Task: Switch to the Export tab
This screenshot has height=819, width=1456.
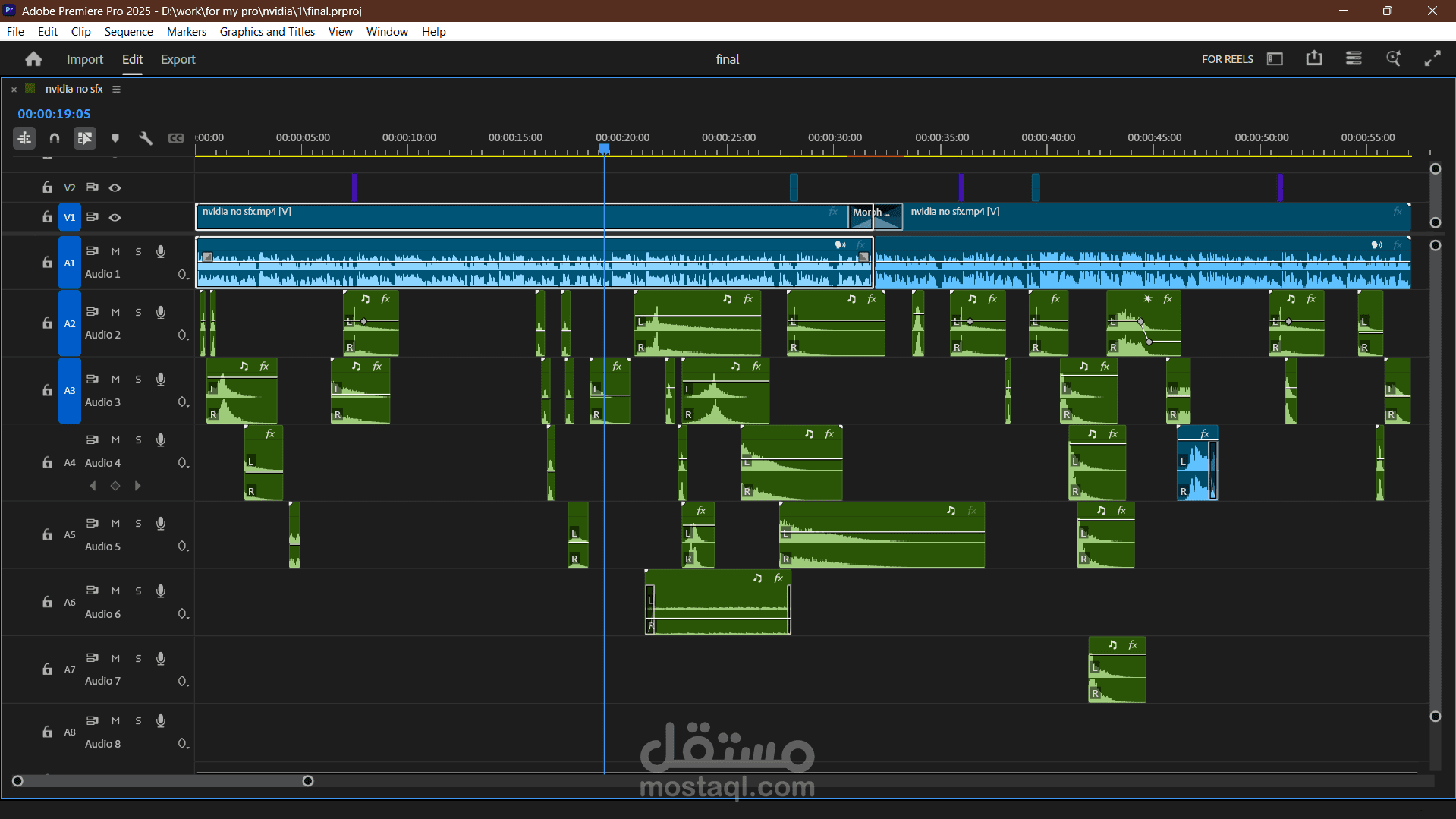Action: pyautogui.click(x=178, y=59)
